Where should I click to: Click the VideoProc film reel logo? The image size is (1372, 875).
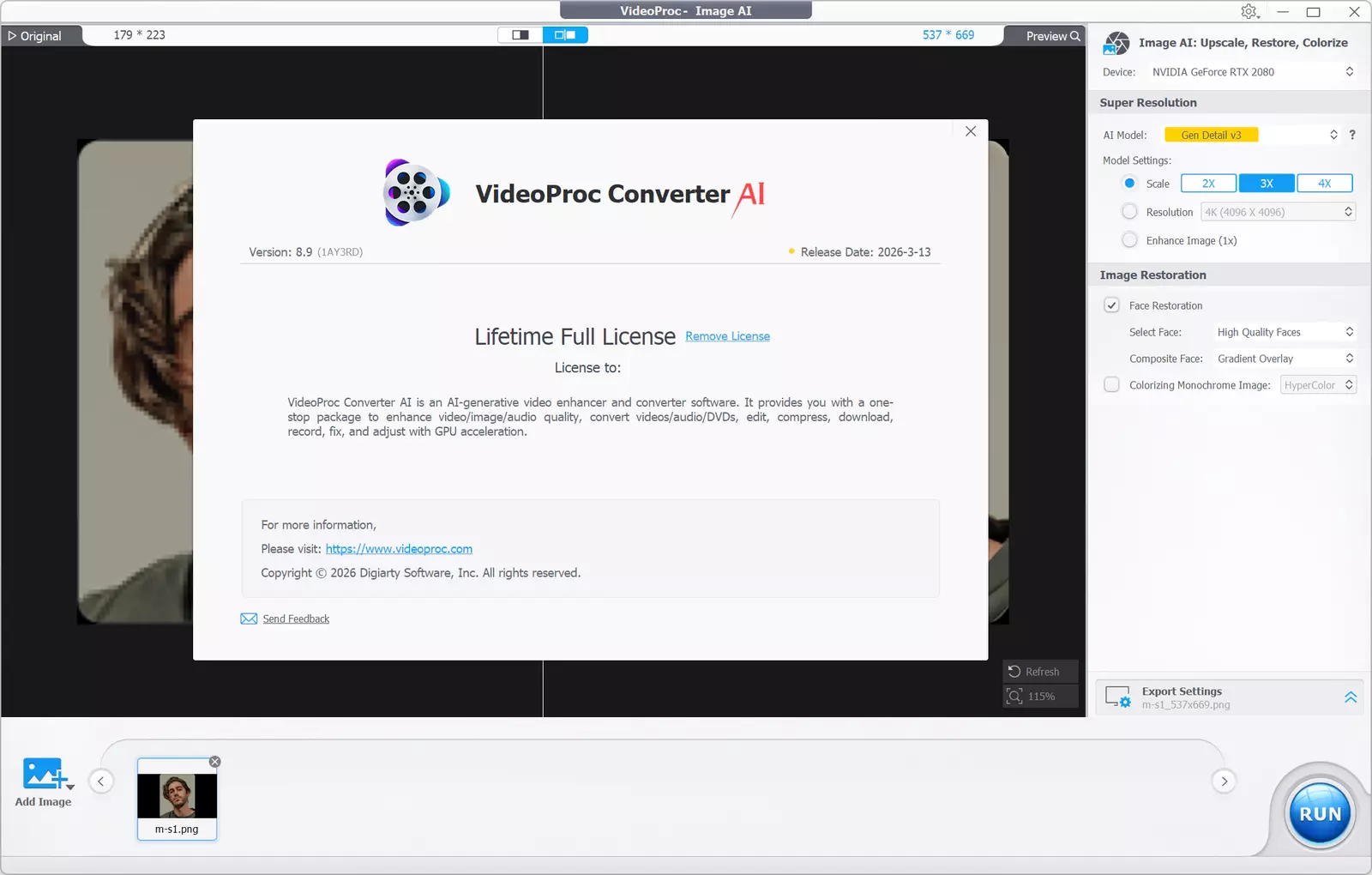[417, 193]
